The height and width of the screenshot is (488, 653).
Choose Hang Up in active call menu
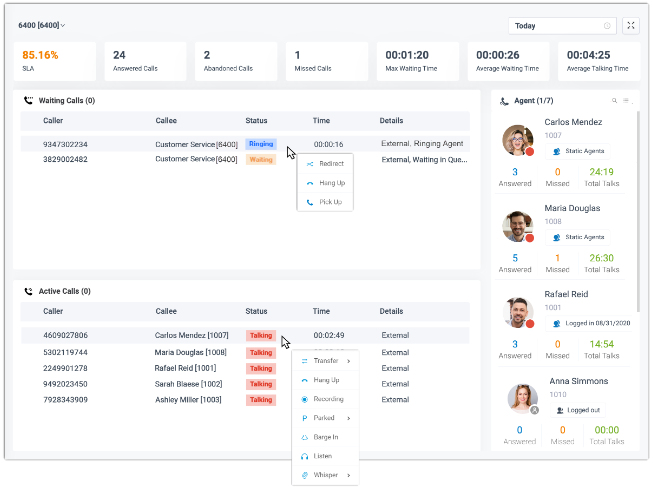pyautogui.click(x=326, y=380)
